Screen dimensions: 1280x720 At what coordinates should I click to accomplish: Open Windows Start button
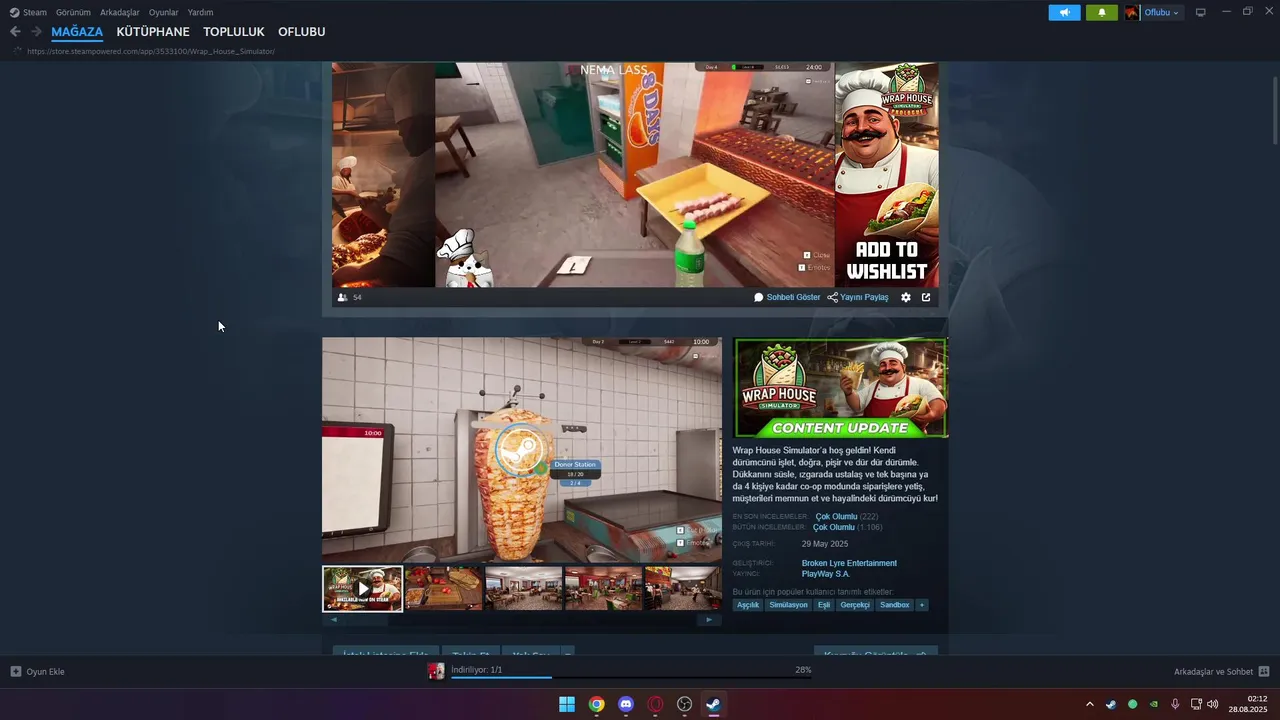coord(567,704)
